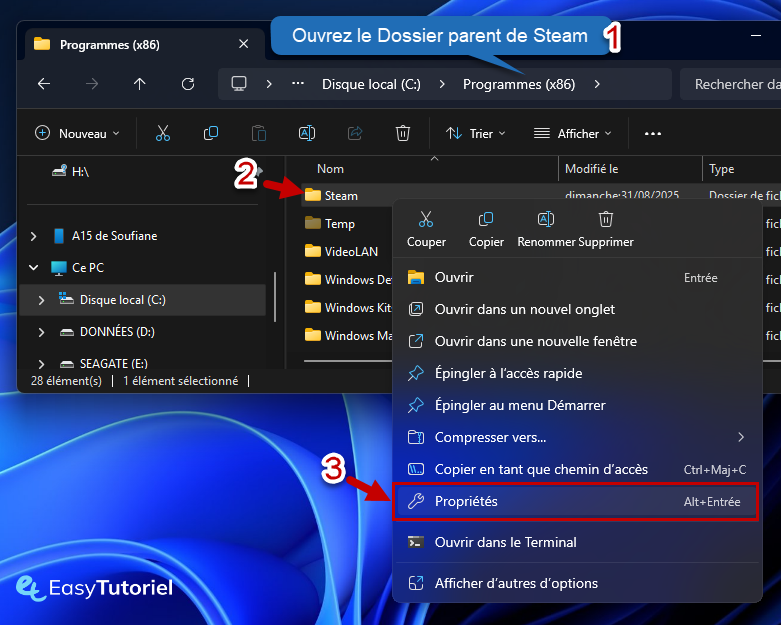
Task: Click the Renommer icon in context menu
Action: pos(546,220)
